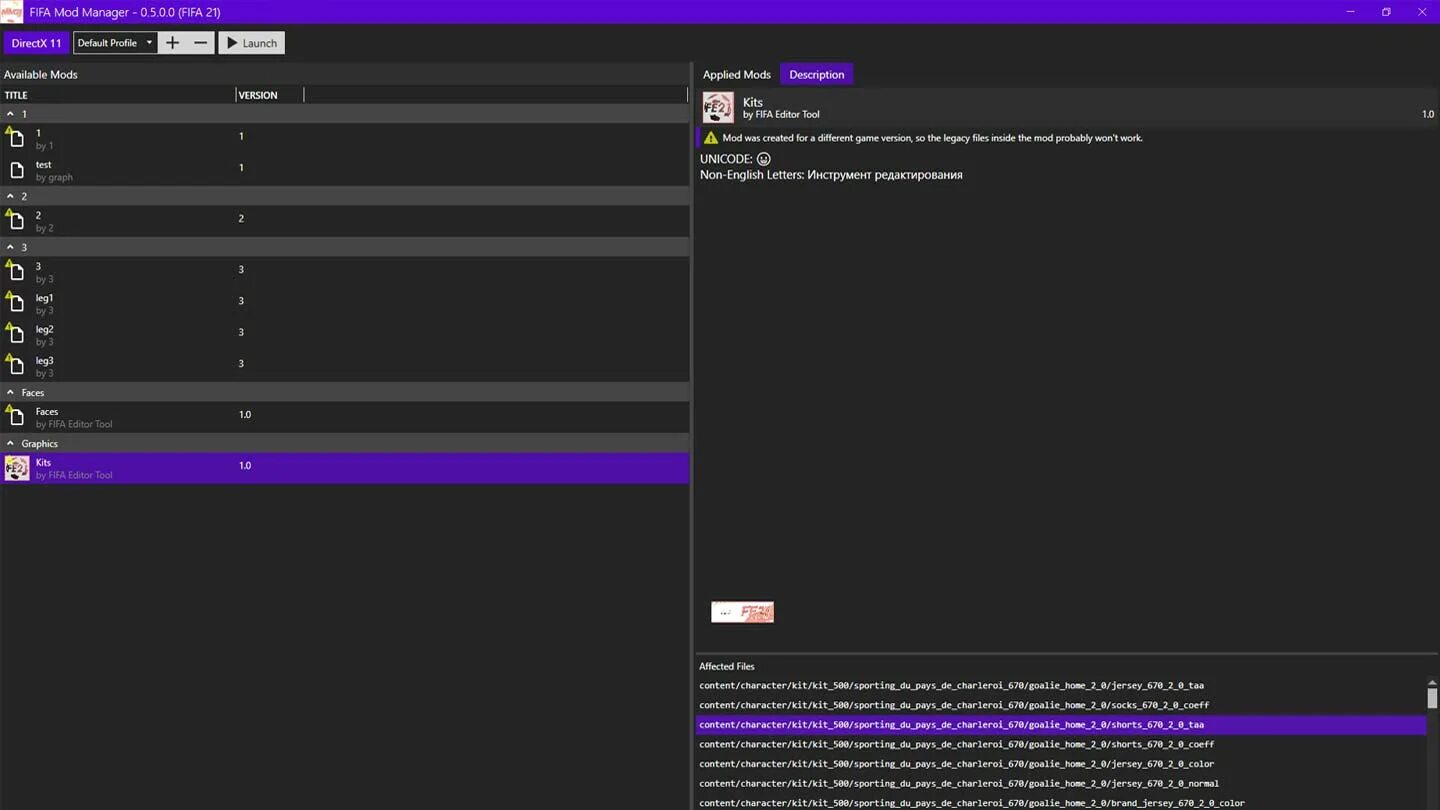The height and width of the screenshot is (810, 1440).
Task: Click the mod screenshot thumbnail
Action: (x=742, y=612)
